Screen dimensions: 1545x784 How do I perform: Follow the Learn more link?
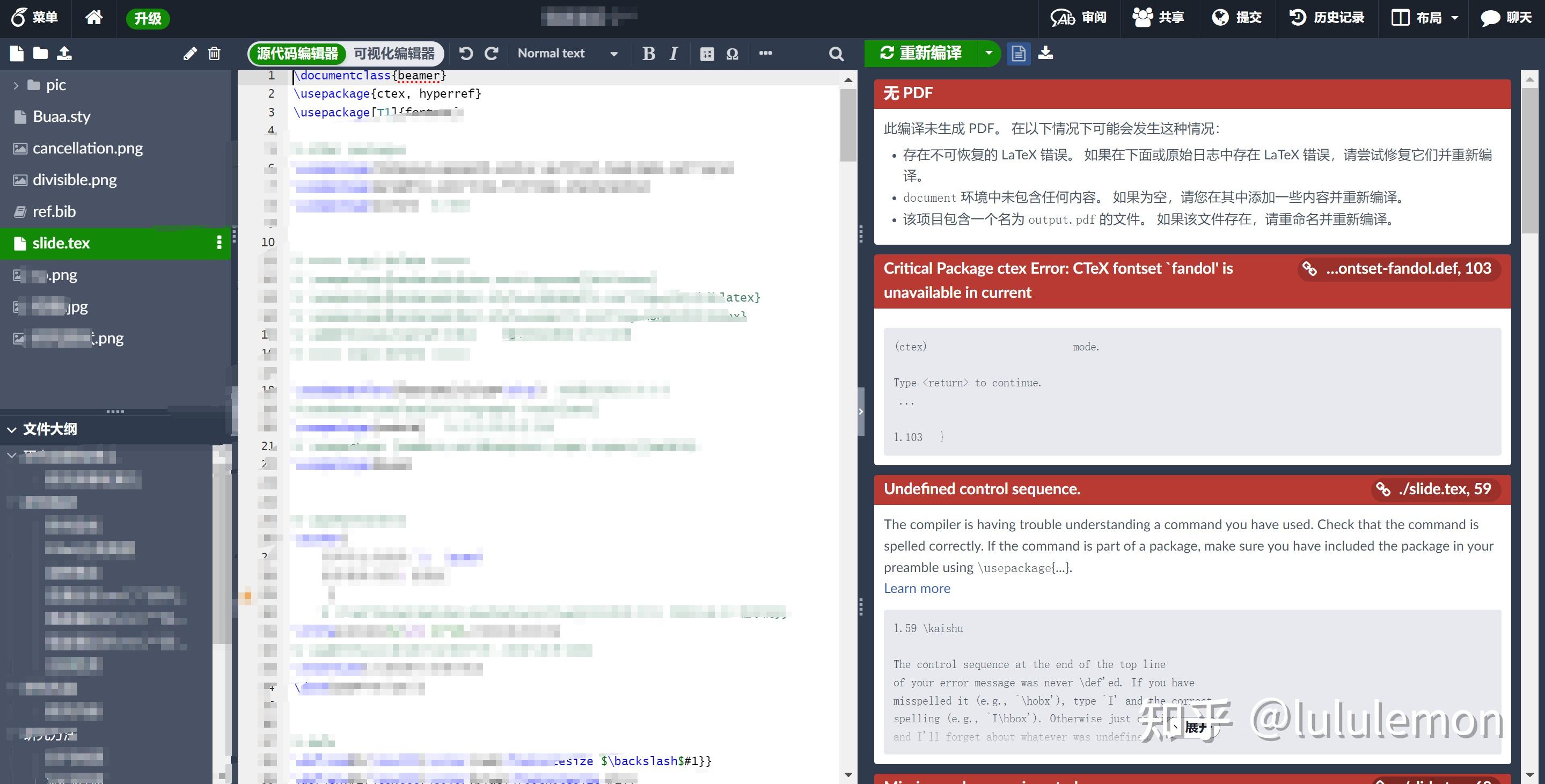pos(917,589)
